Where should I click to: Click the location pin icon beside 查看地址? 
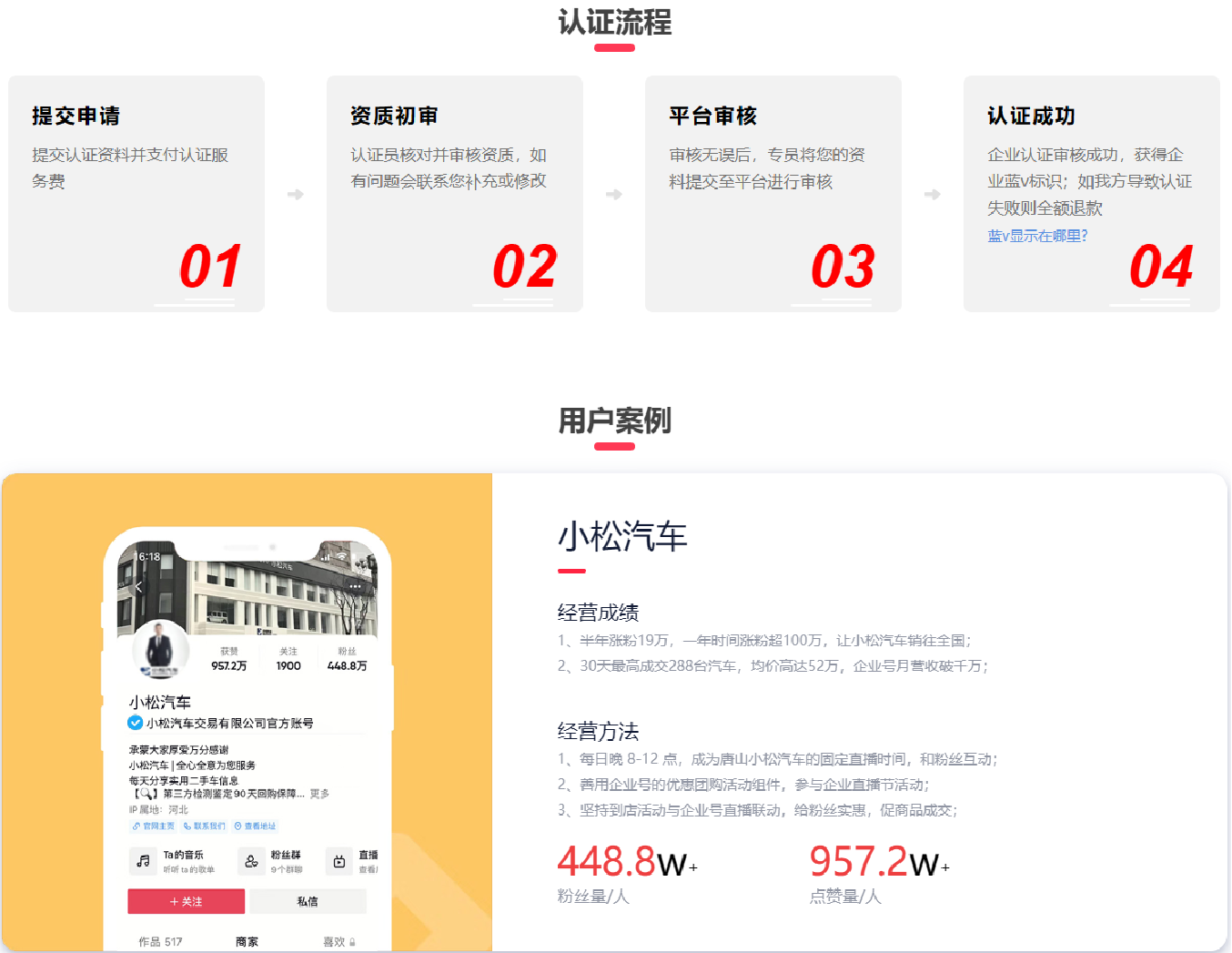(238, 826)
